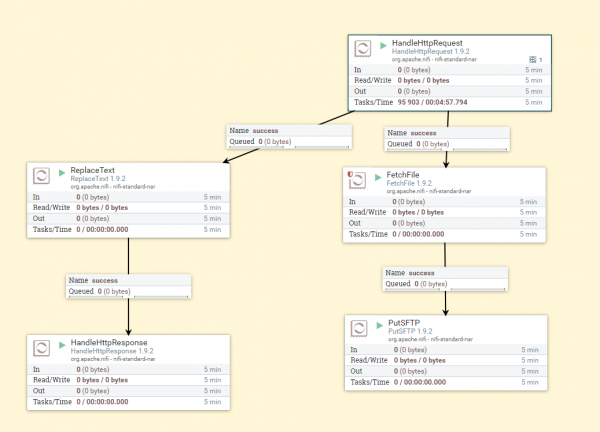Select the HandleHttpResponse processor icon

(43, 348)
